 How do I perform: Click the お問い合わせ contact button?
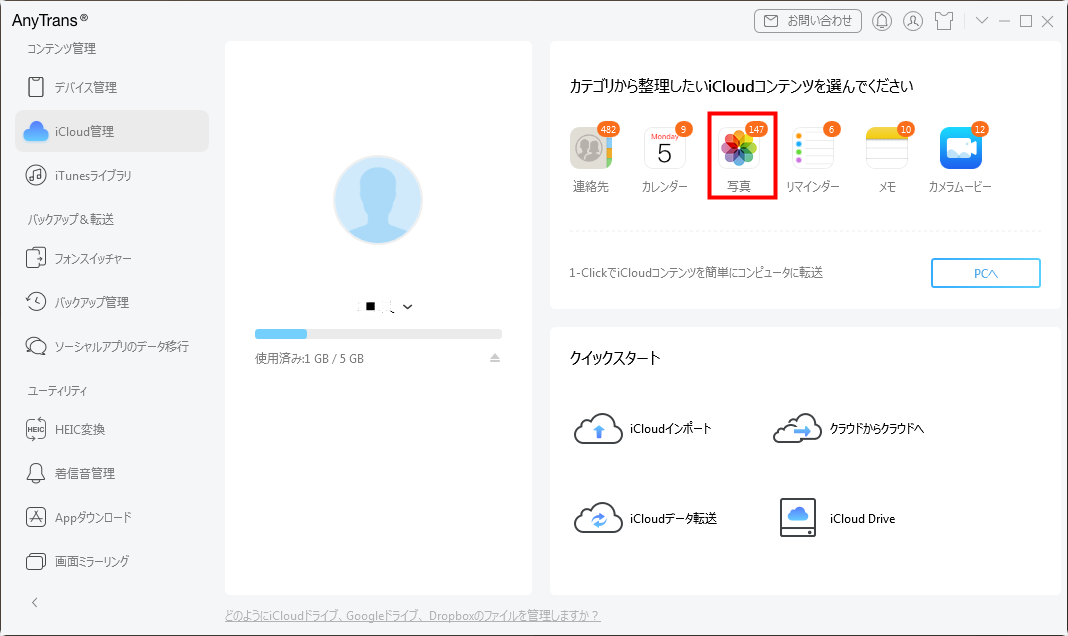(x=808, y=21)
